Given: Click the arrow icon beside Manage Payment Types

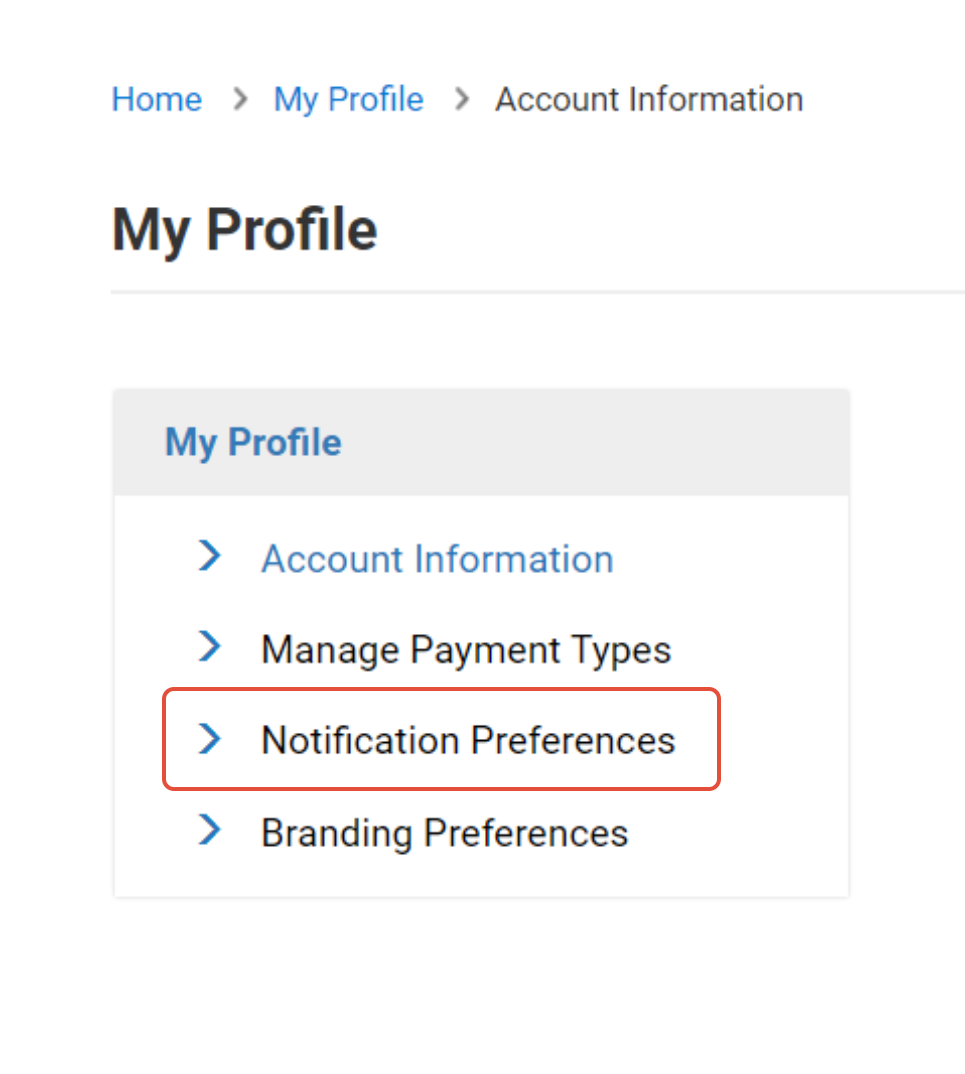Looking at the screenshot, I should tap(210, 646).
